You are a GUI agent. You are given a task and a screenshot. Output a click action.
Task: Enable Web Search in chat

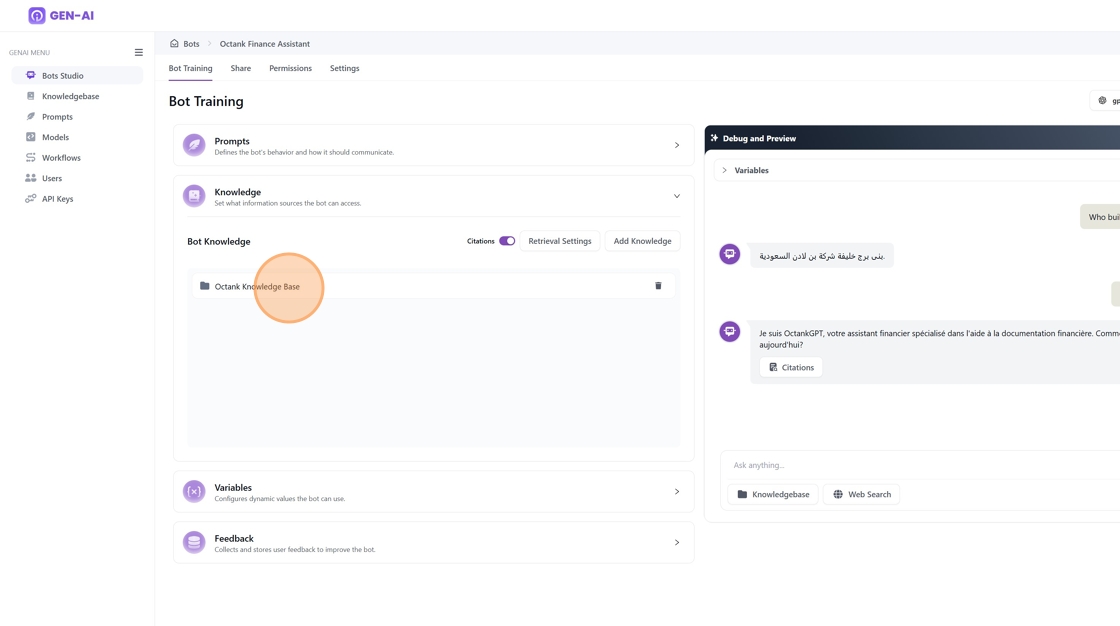pyautogui.click(x=861, y=494)
